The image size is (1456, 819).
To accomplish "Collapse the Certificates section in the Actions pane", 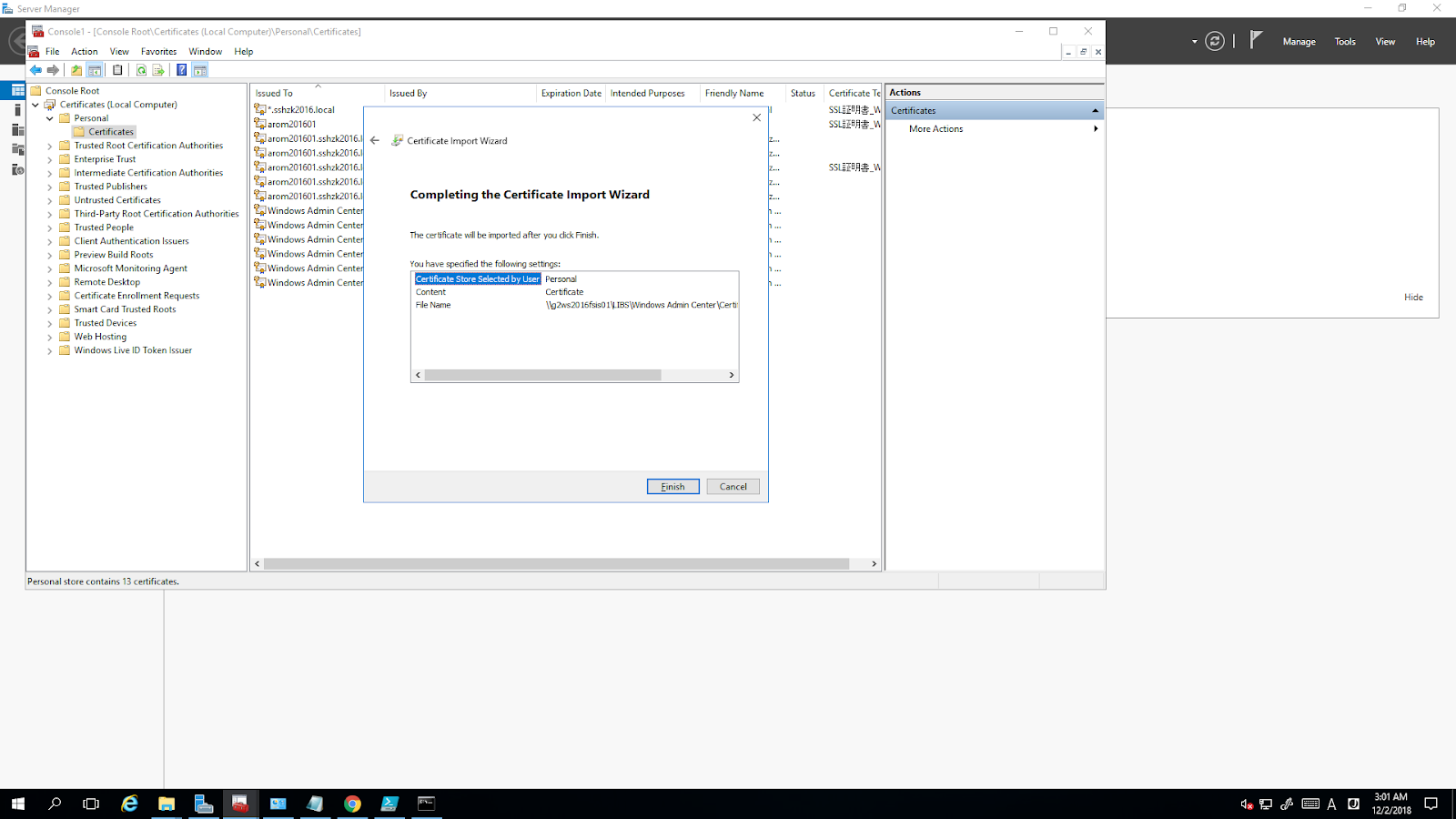I will [1095, 109].
